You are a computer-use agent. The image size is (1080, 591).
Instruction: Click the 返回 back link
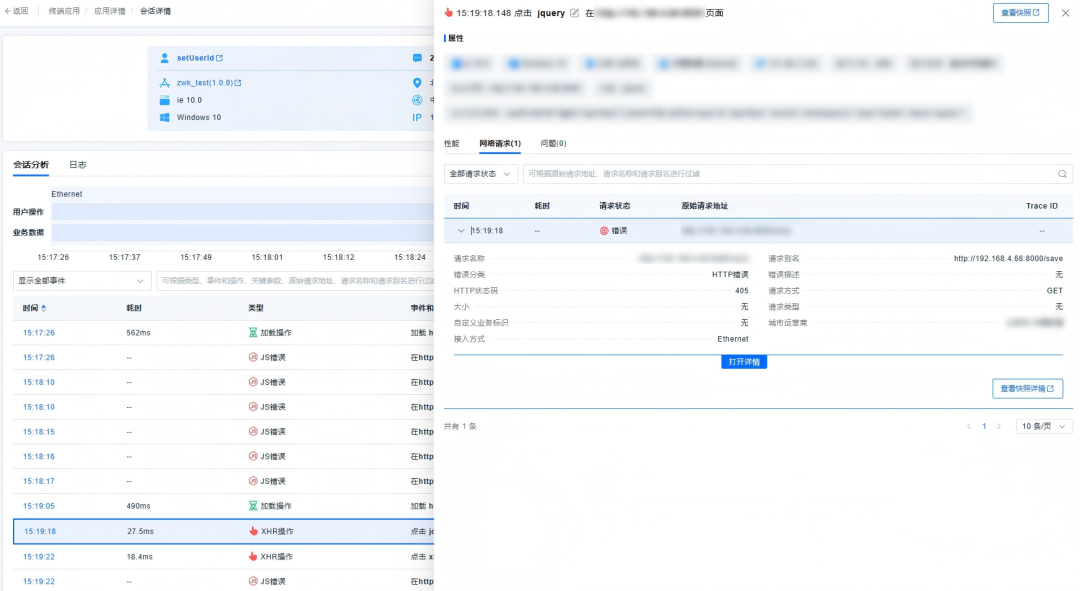tap(17, 11)
